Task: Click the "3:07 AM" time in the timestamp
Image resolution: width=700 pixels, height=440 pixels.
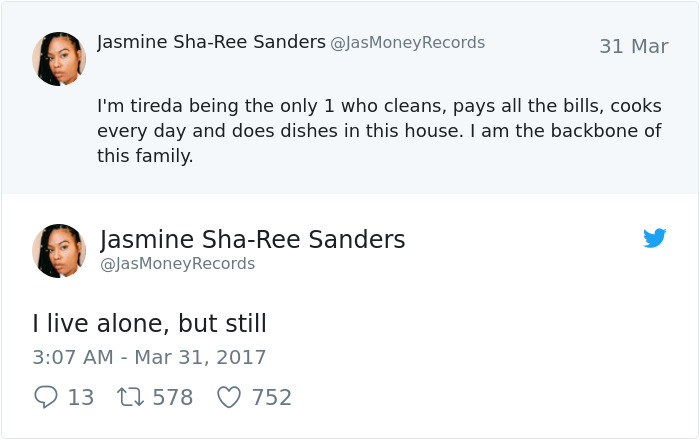Action: pos(68,357)
